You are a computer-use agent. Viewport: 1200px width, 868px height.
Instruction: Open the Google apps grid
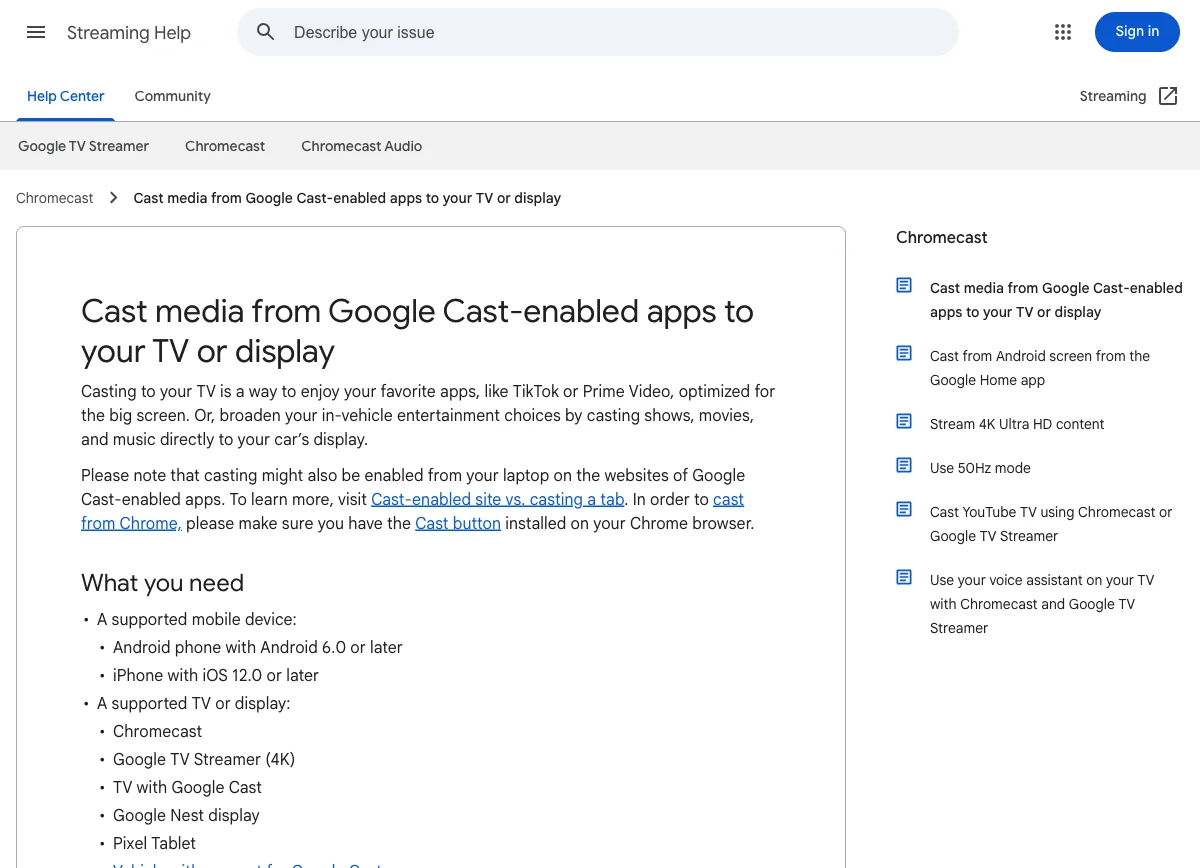[x=1063, y=32]
